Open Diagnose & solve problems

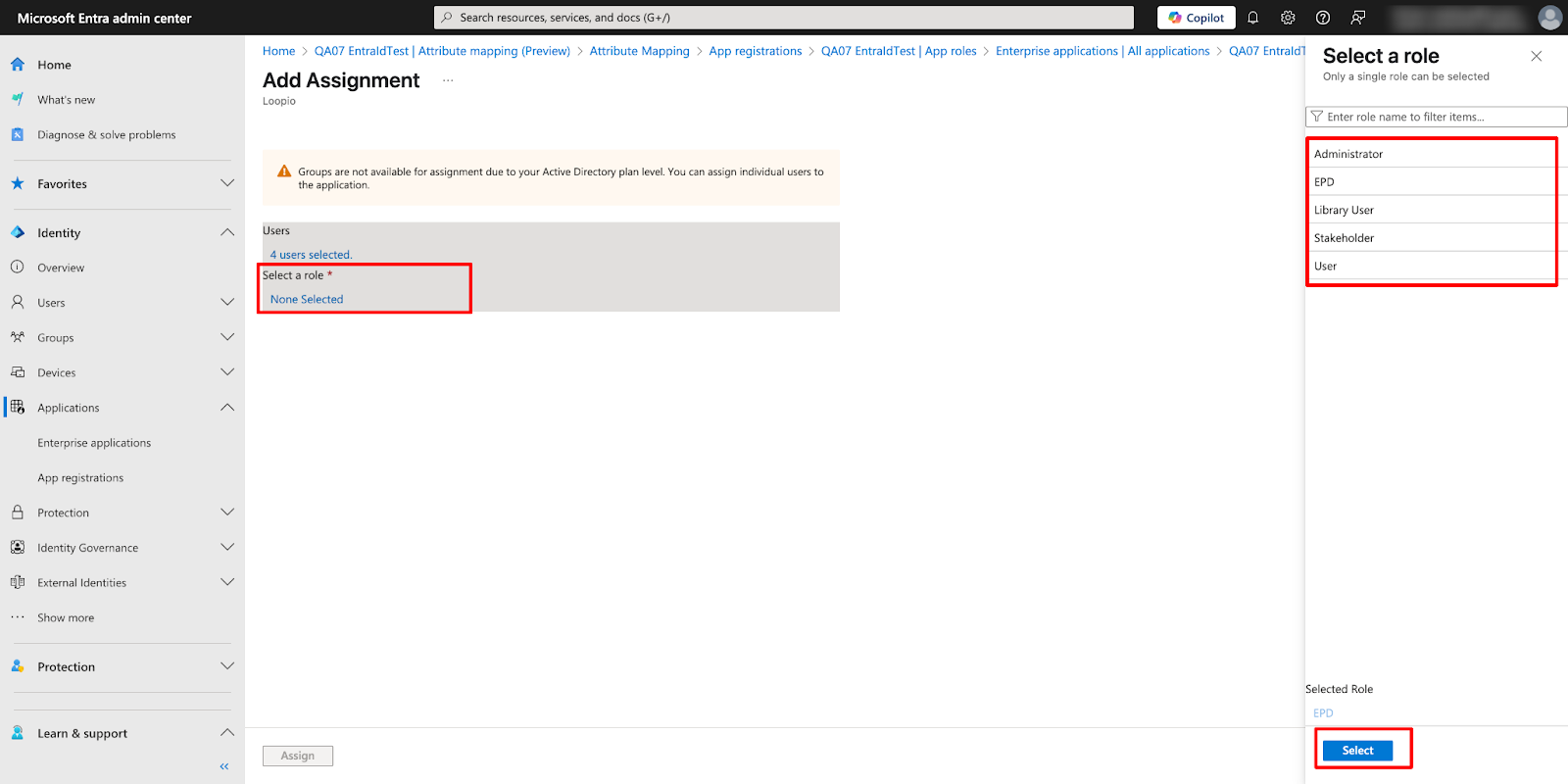point(107,135)
